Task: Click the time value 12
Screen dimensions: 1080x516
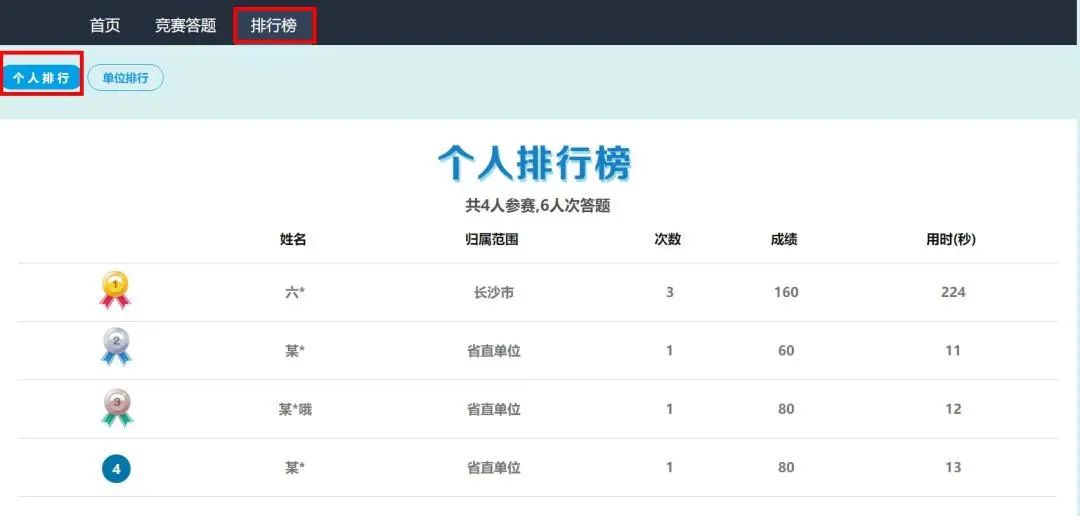Action: tap(953, 409)
